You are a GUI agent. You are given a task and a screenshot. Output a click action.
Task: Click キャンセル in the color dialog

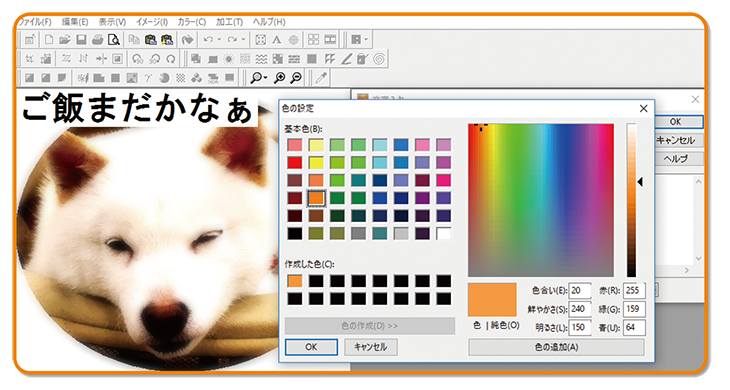(371, 347)
